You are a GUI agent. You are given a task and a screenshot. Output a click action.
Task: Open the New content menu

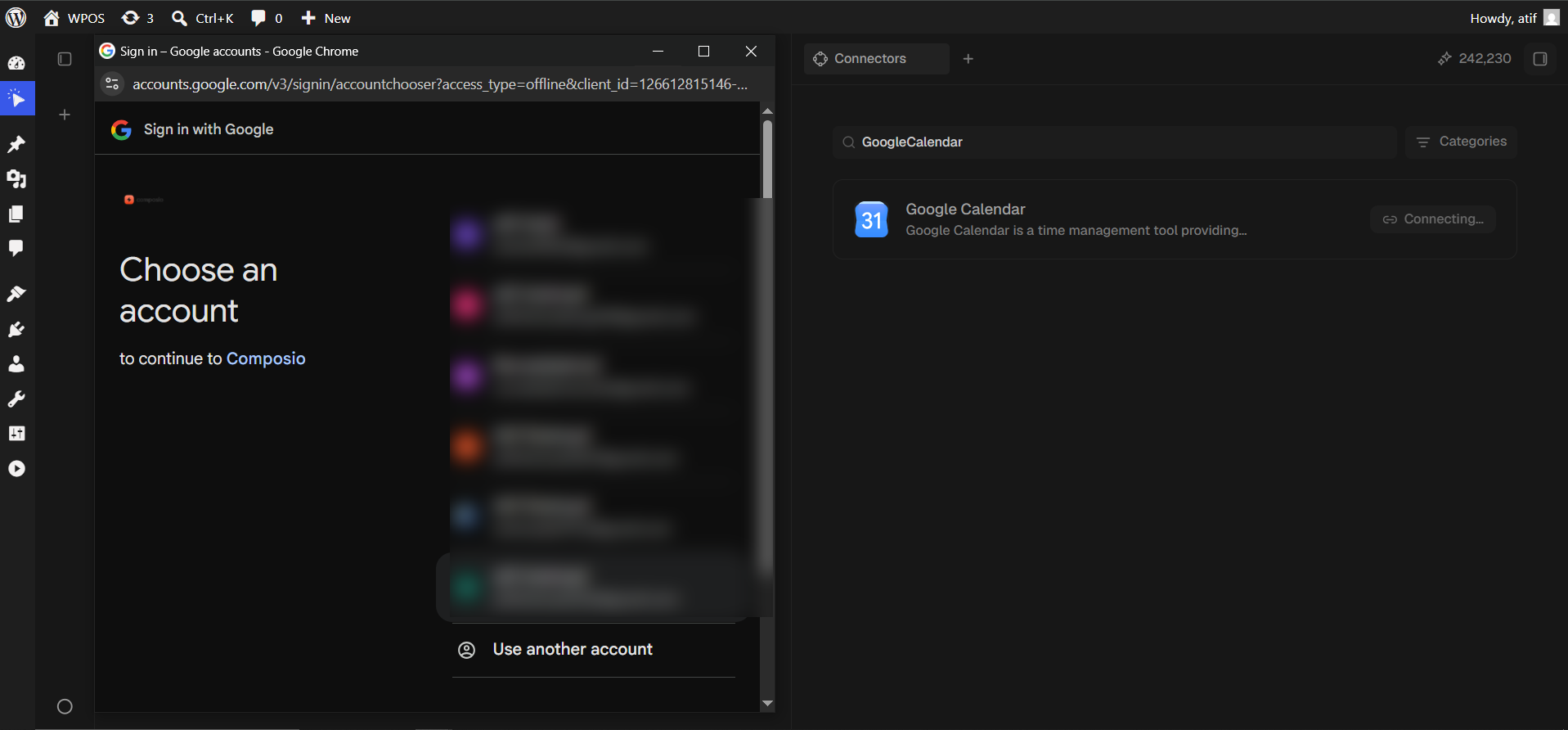(x=326, y=18)
